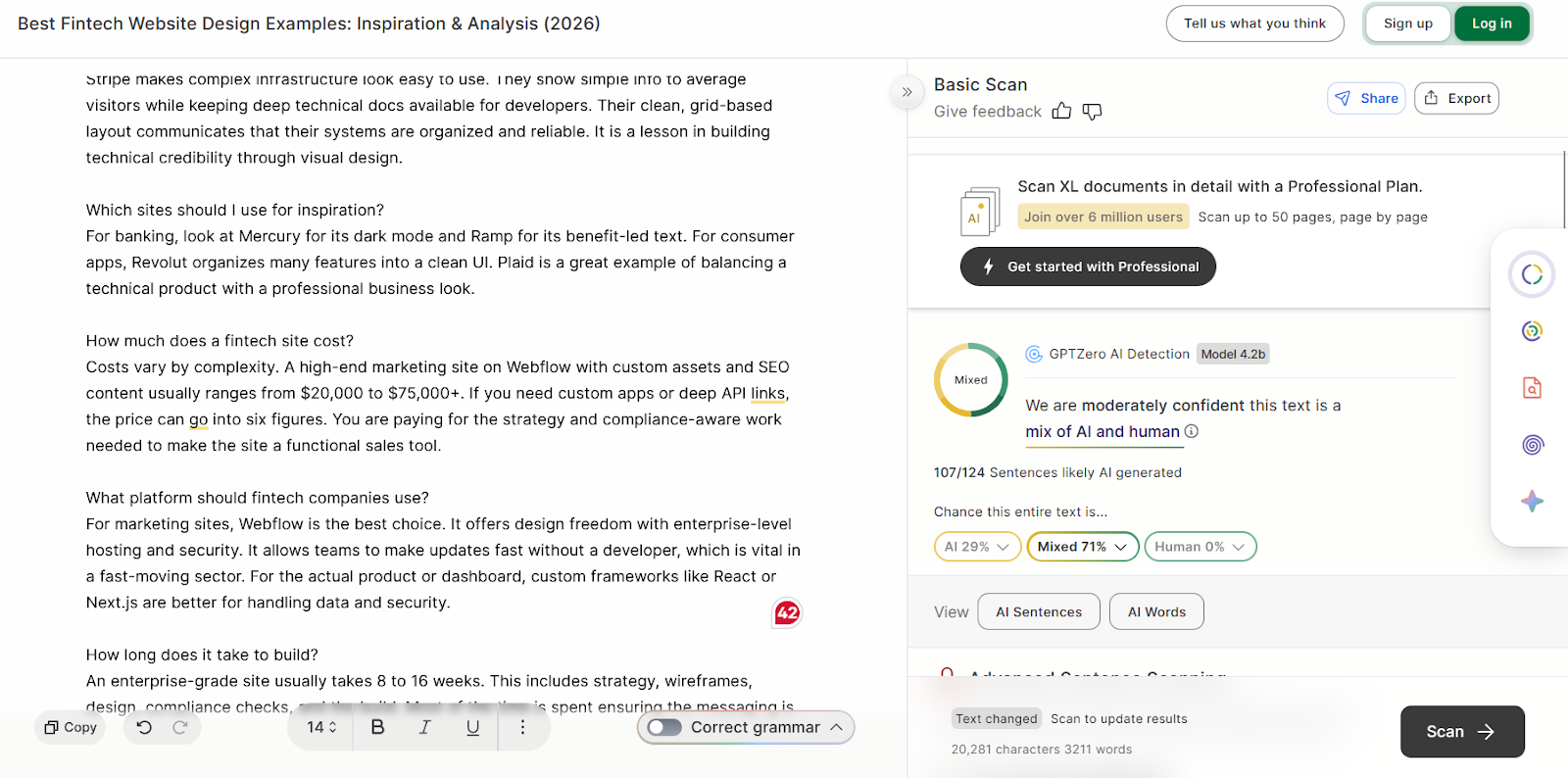Image resolution: width=1568 pixels, height=778 pixels.
Task: Click the 'Give feedback' label
Action: [x=987, y=112]
